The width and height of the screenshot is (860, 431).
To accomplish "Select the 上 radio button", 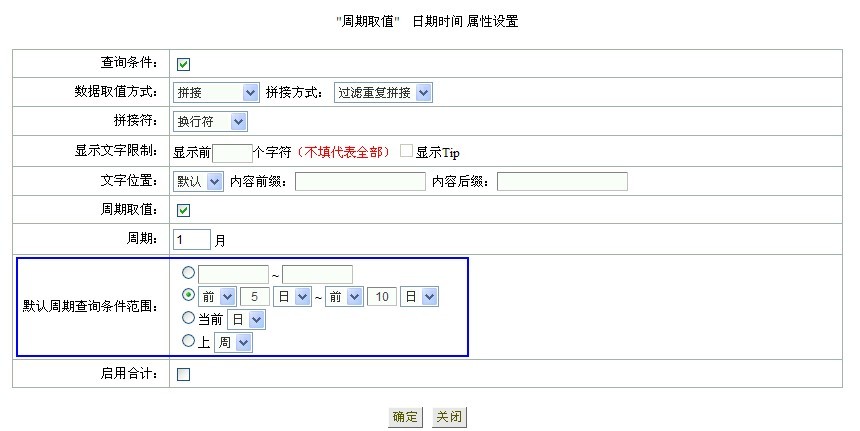I will [189, 341].
